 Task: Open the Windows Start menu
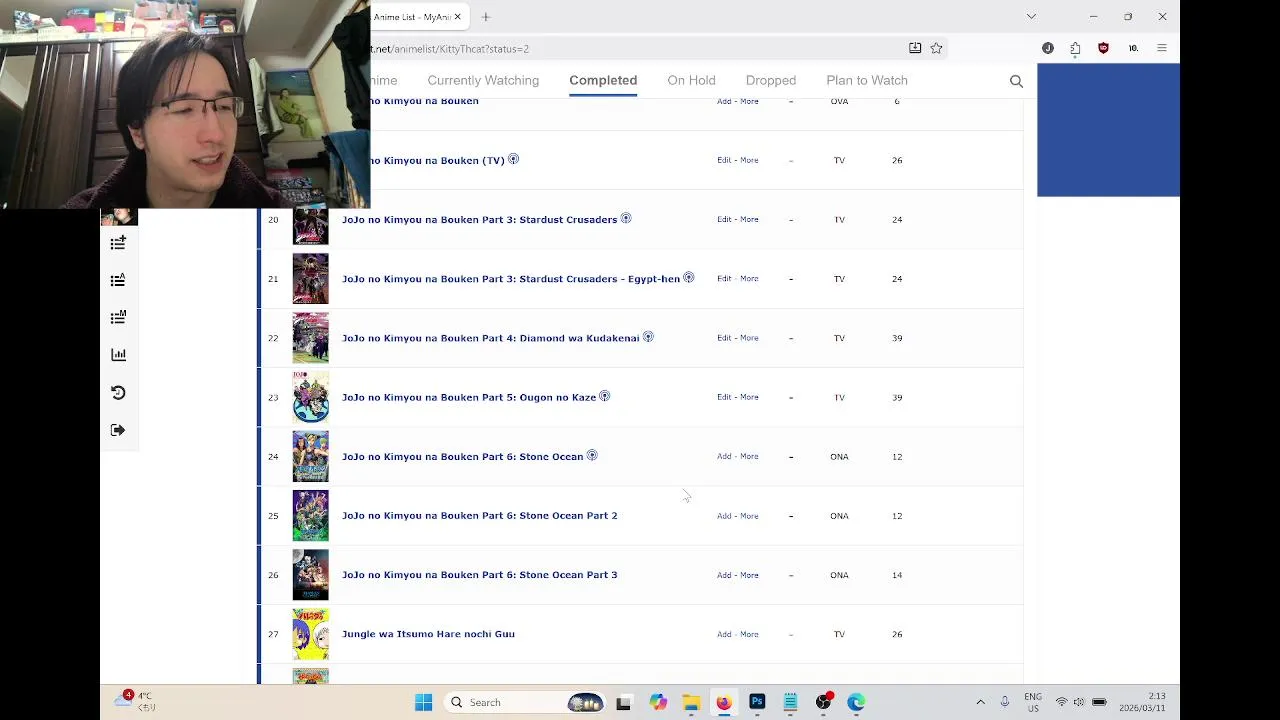[423, 702]
